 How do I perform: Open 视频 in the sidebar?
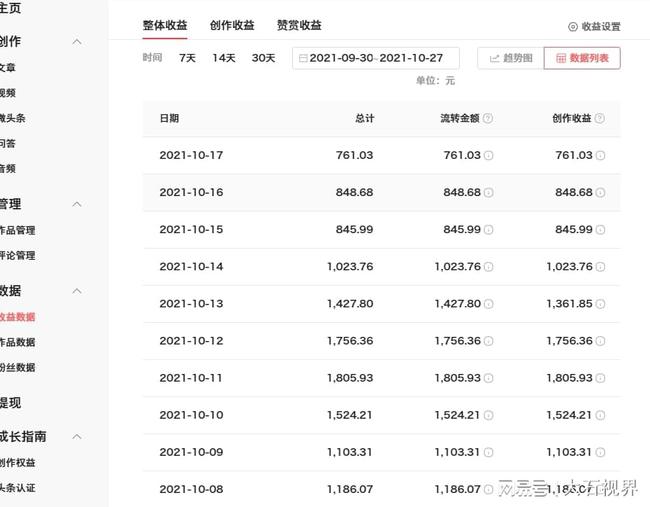click(7, 93)
